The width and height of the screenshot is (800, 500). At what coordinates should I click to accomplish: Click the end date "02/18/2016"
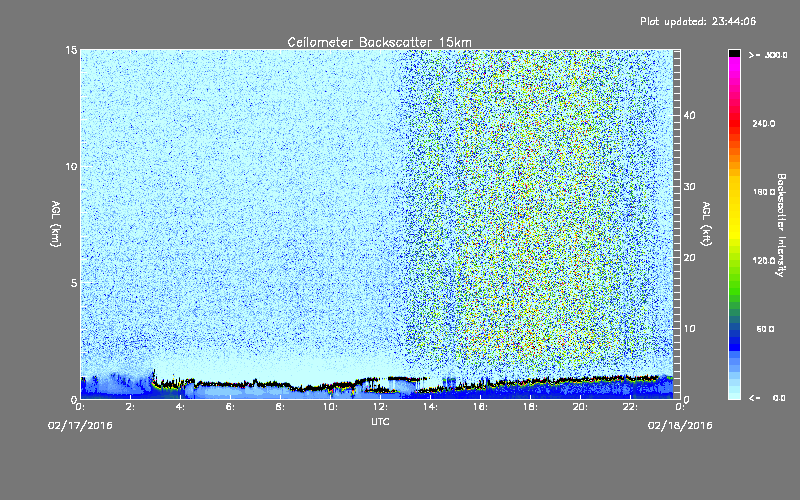[680, 425]
